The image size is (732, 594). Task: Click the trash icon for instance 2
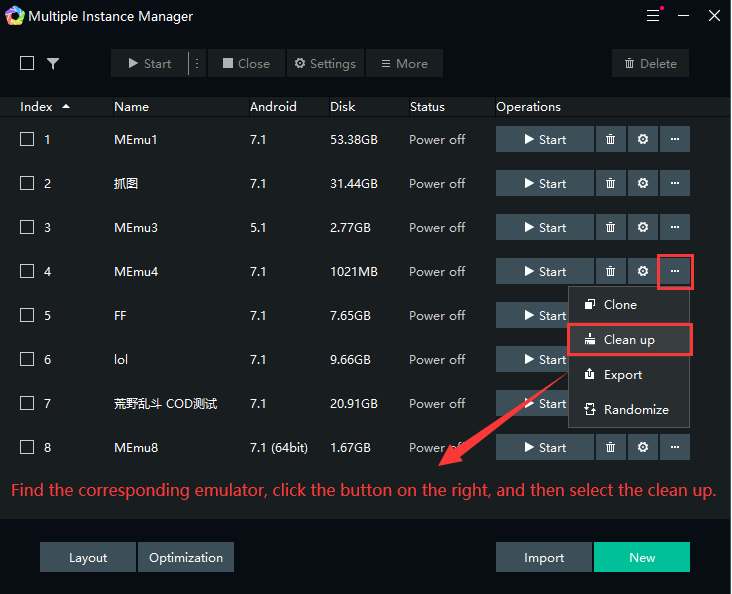pyautogui.click(x=610, y=184)
